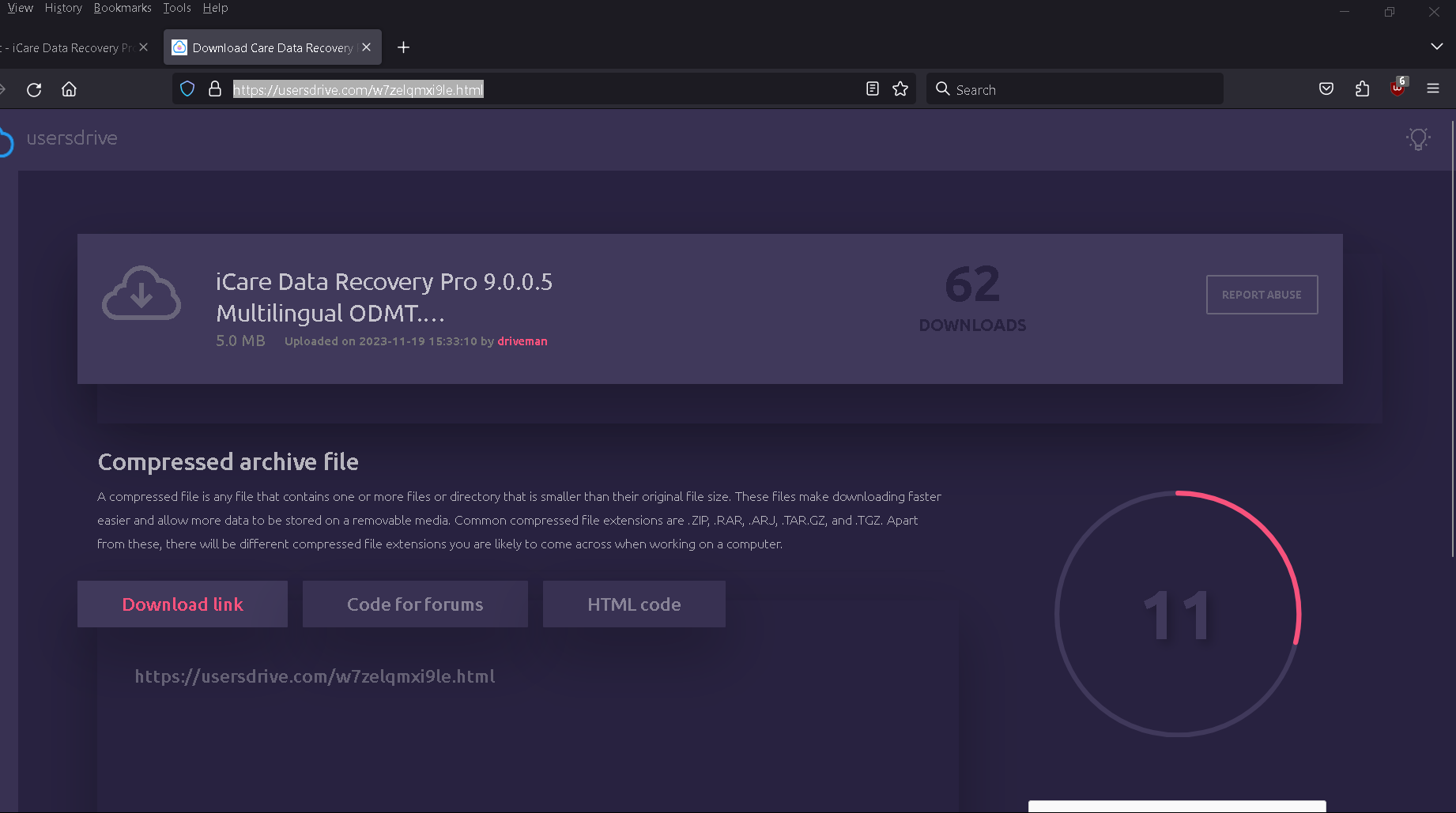Viewport: 1456px width, 813px height.
Task: Go to the browser home page icon
Action: tap(69, 89)
